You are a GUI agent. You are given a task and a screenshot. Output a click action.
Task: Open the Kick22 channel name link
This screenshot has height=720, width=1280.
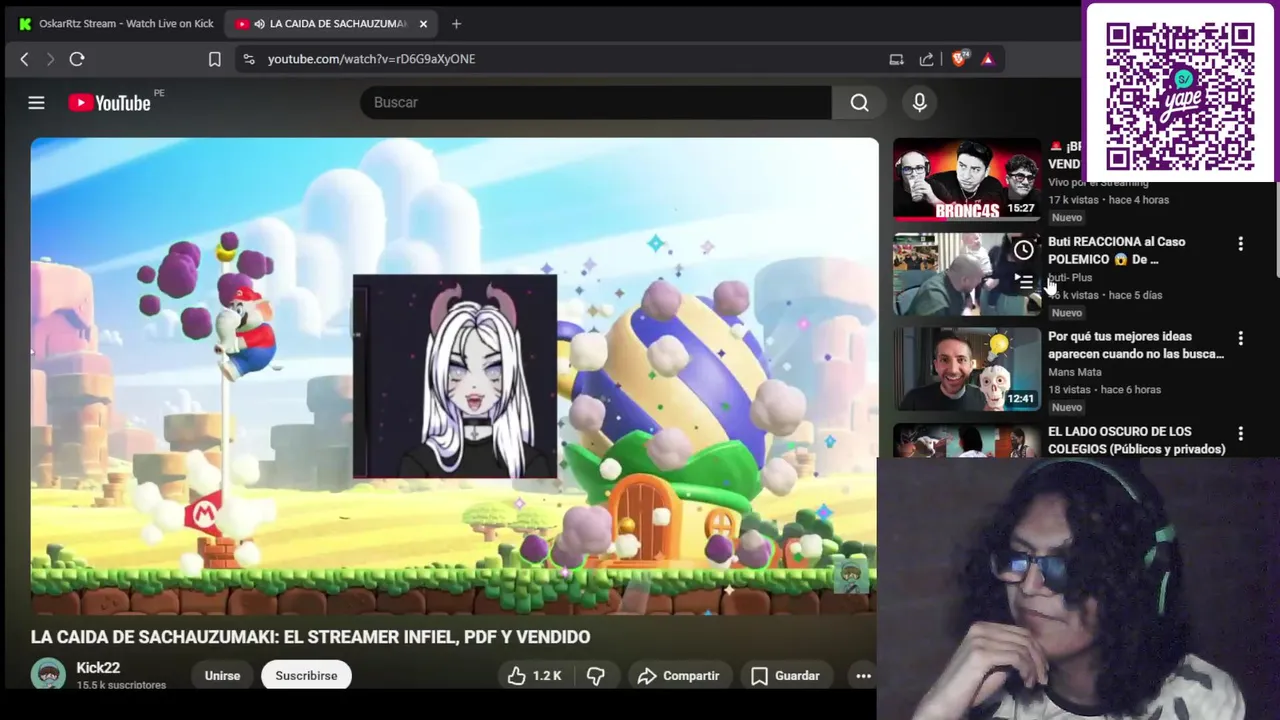pyautogui.click(x=98, y=668)
